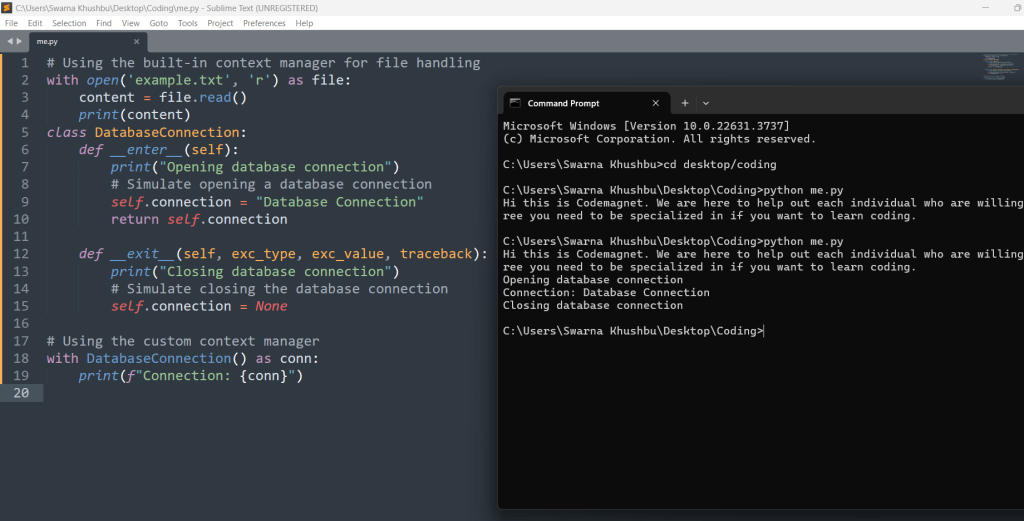Open the Edit menu
The height and width of the screenshot is (521, 1024).
35,23
